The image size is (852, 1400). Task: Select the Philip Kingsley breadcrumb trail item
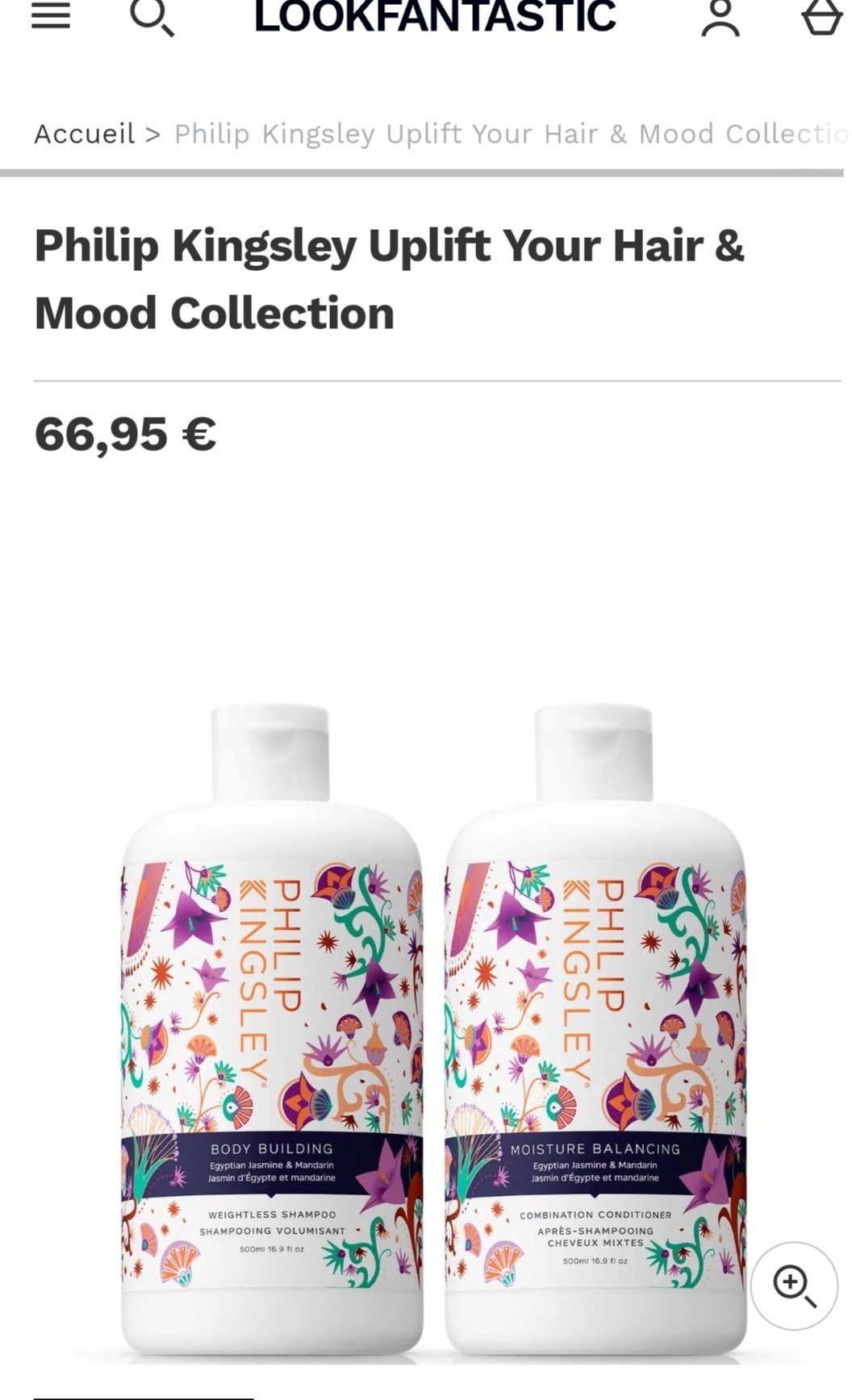pos(511,134)
